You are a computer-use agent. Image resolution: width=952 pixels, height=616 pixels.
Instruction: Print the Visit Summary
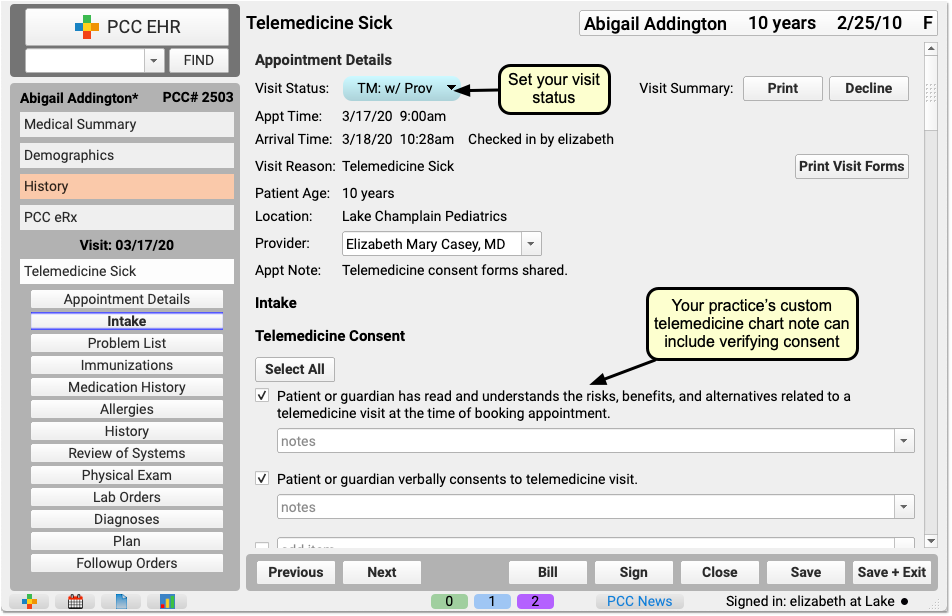tap(783, 89)
